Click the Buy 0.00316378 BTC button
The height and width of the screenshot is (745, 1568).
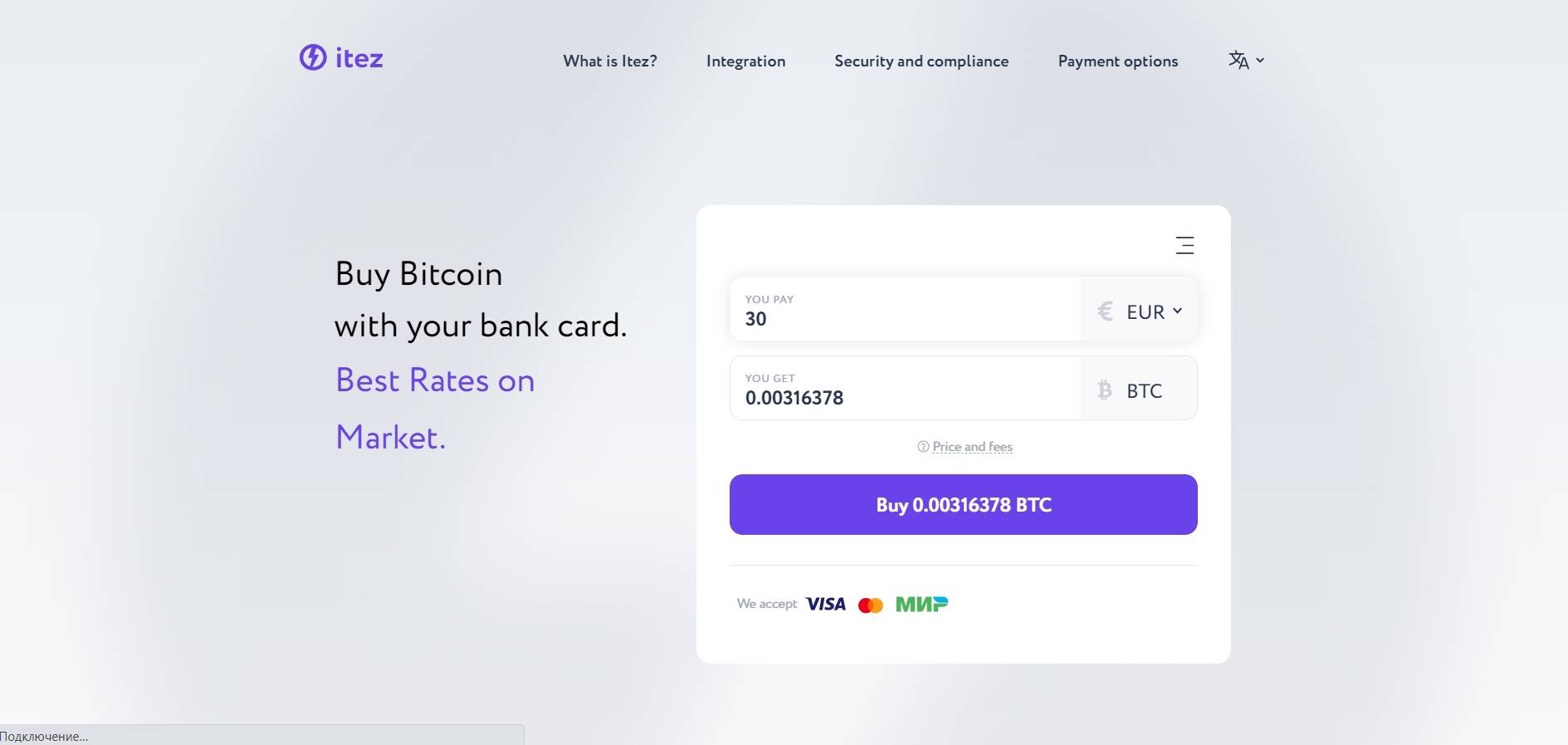[x=963, y=504]
